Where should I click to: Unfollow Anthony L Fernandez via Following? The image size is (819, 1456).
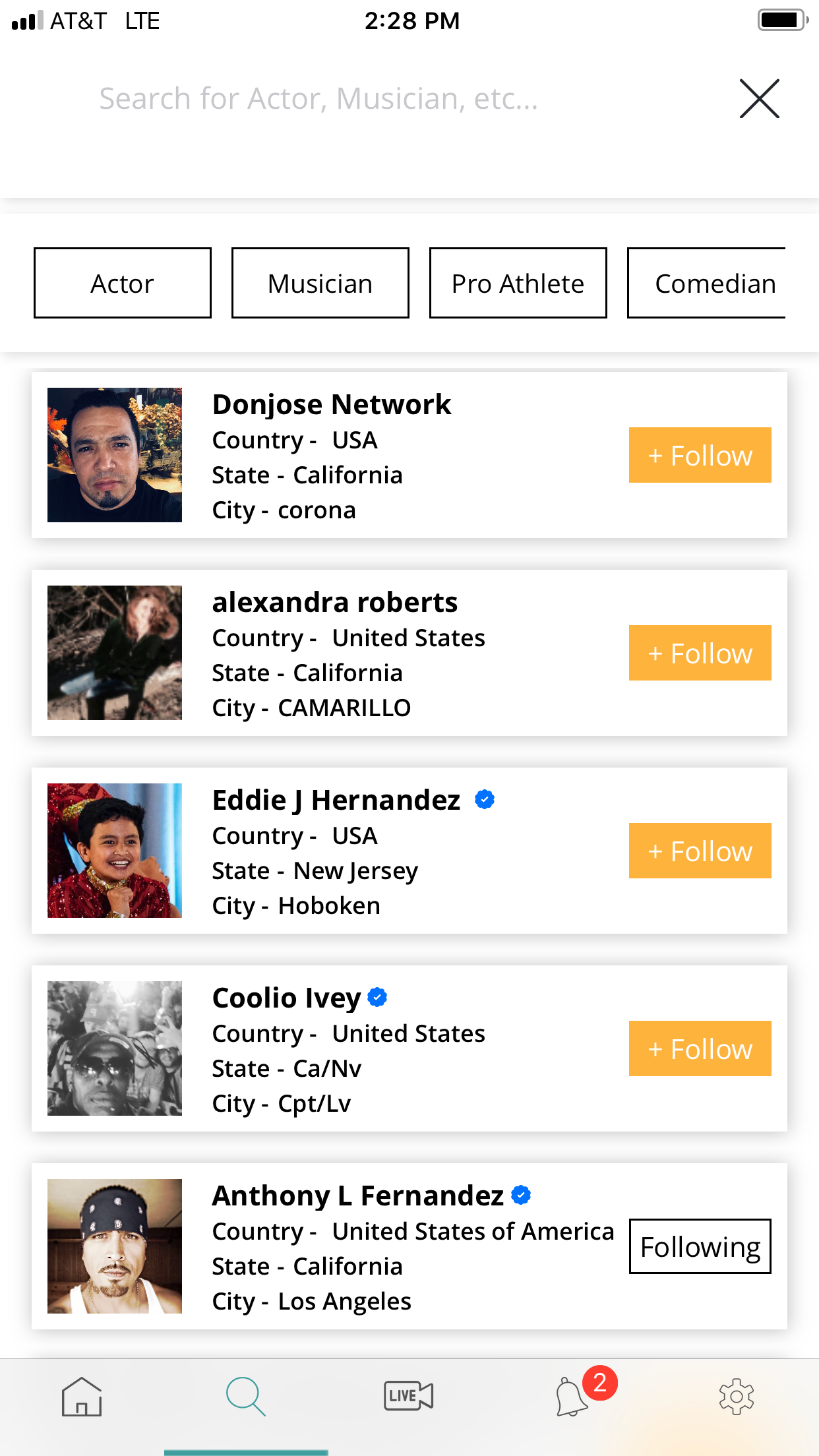[x=700, y=1246]
